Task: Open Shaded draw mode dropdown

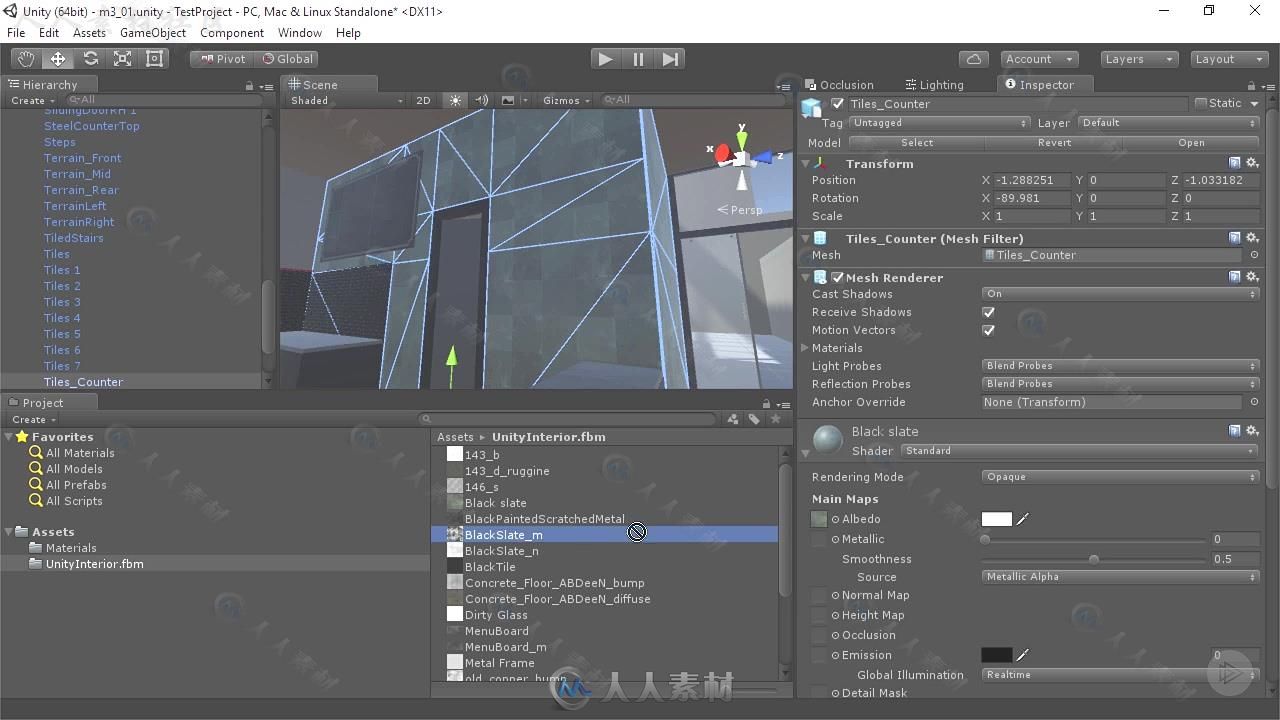Action: tap(346, 100)
